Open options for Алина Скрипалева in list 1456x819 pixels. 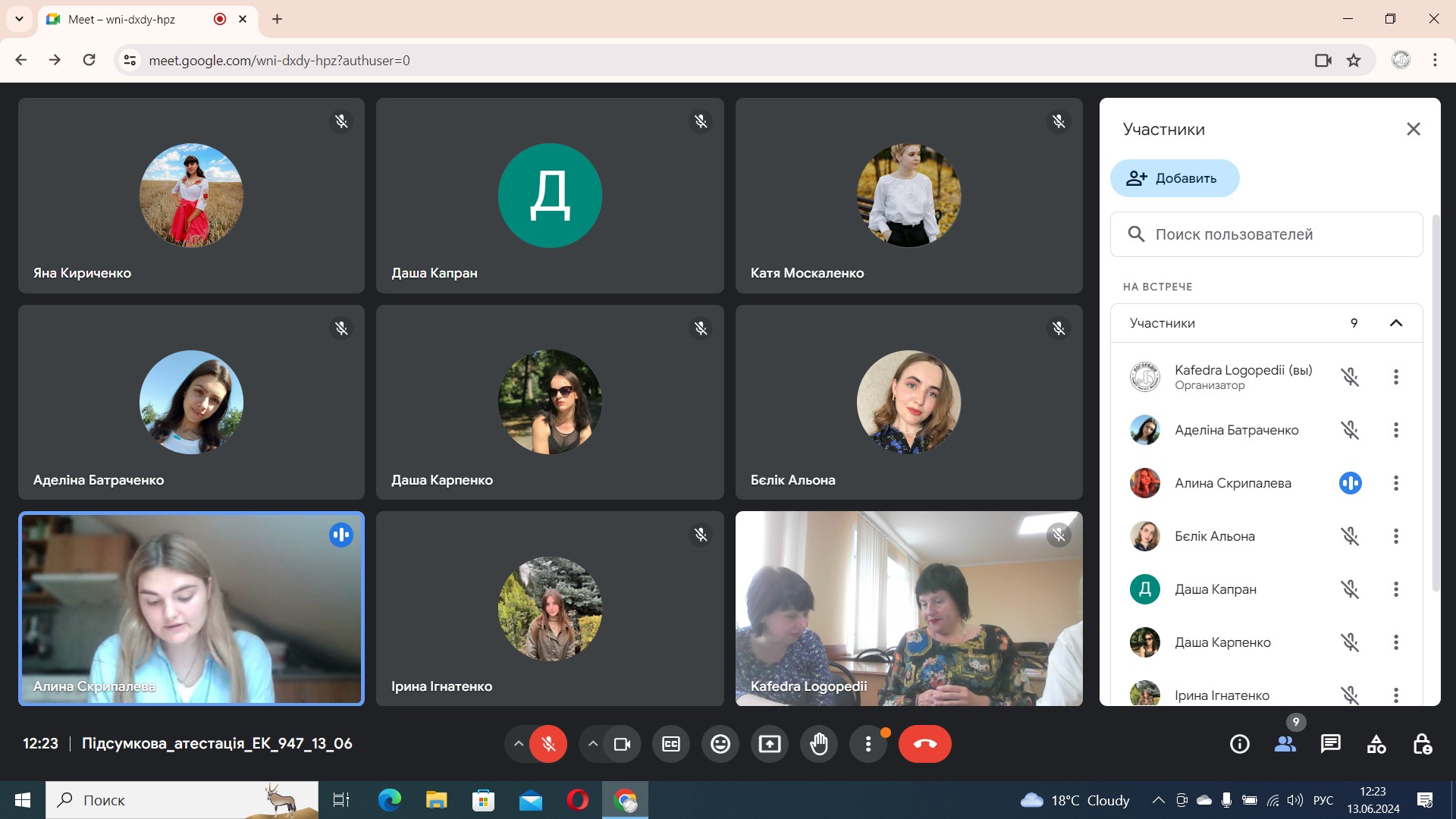coord(1396,483)
